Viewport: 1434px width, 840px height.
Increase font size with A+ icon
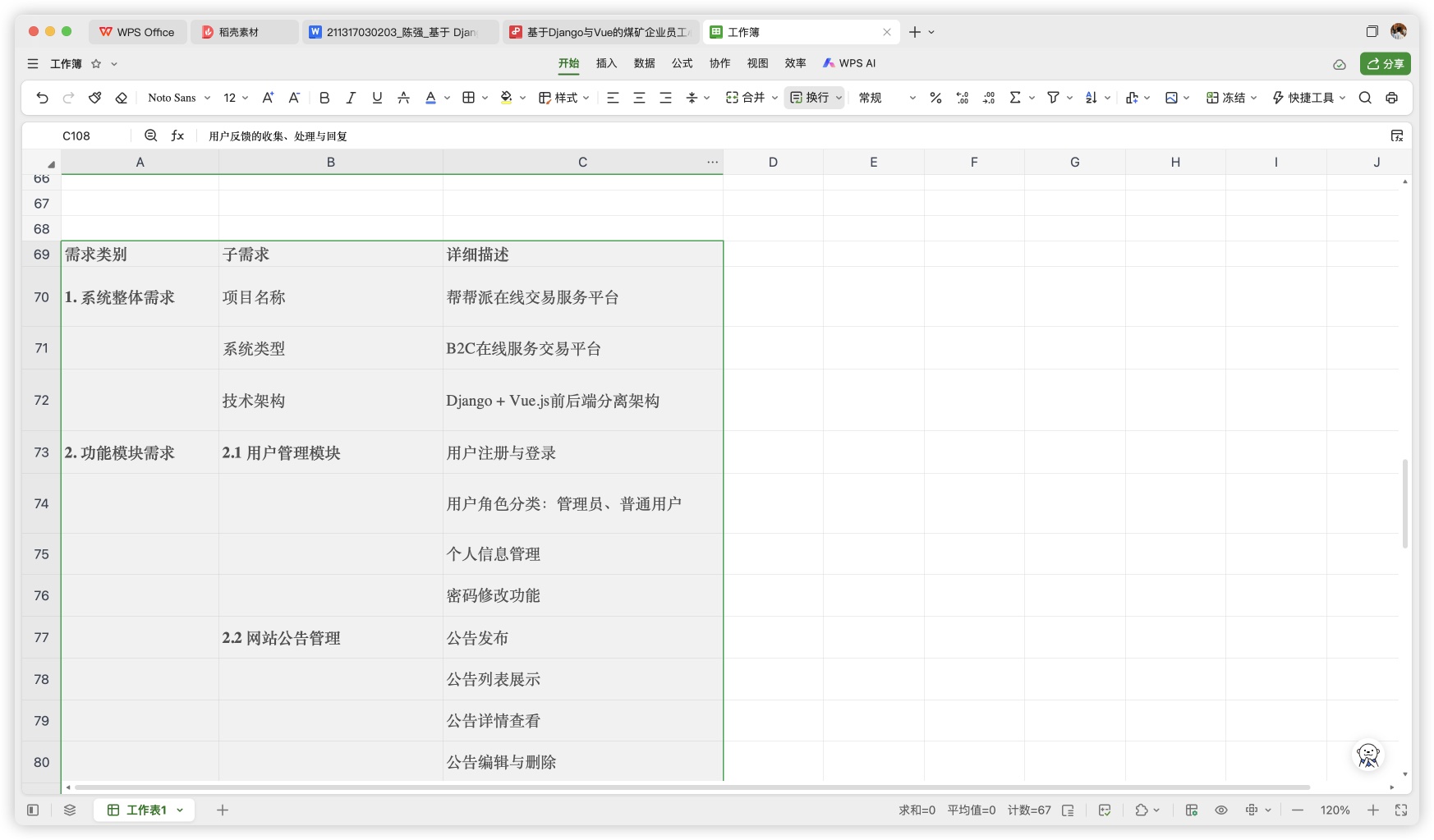click(268, 98)
